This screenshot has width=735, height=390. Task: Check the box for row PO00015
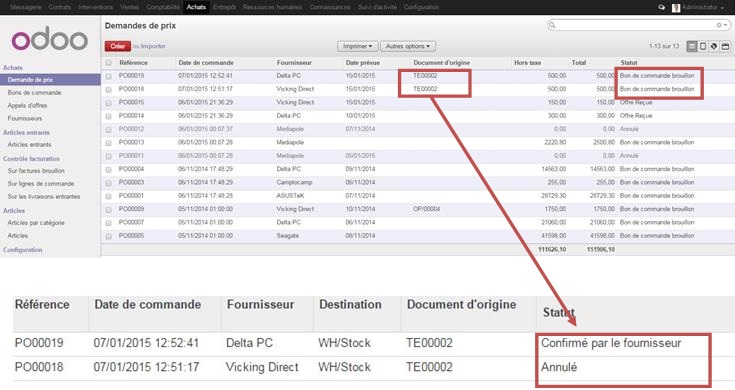click(109, 103)
